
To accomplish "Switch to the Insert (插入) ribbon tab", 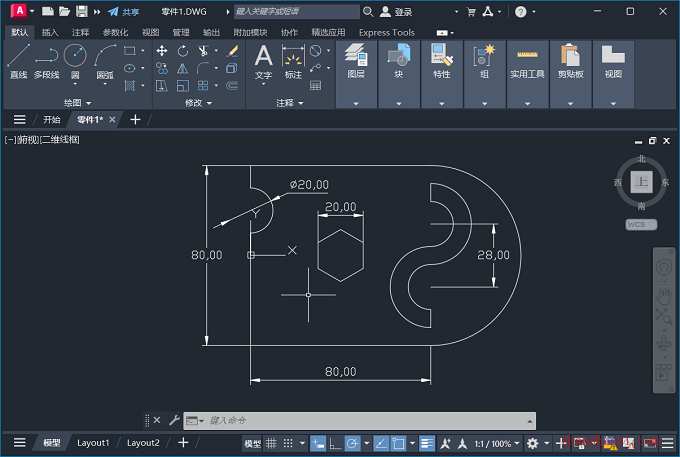I will point(50,33).
